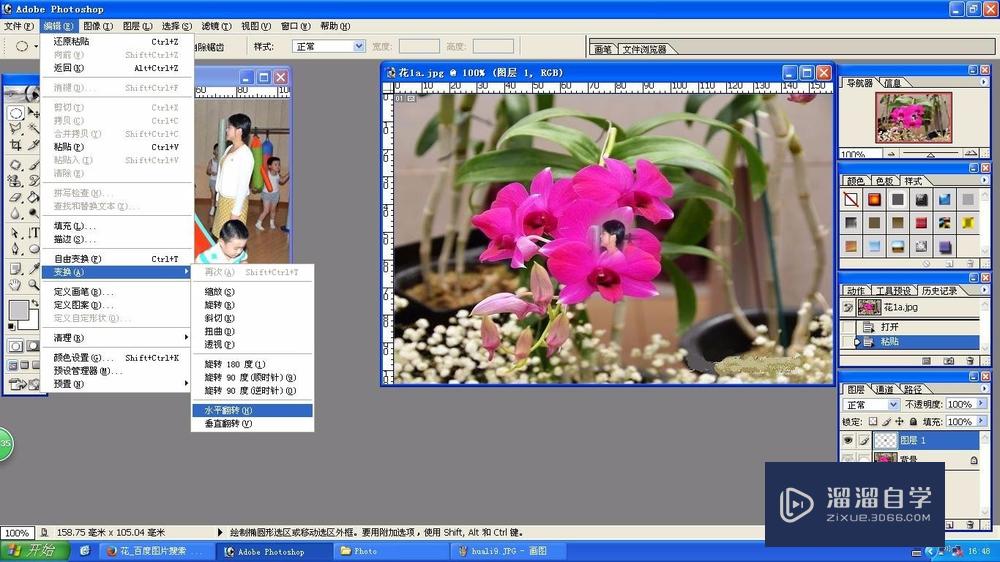
Task: Select the Elliptical Marquee tool in toolbox
Action: [16, 114]
